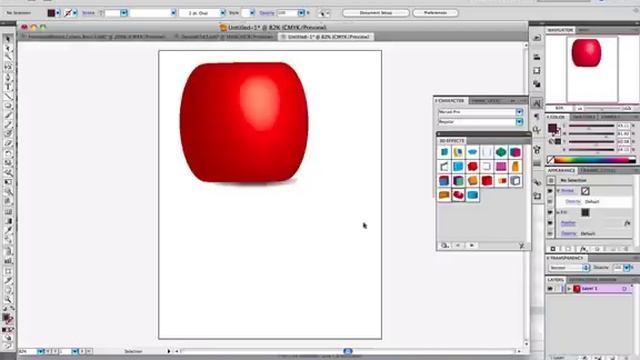
Task: Switch to the 3D Effects tab
Action: tap(451, 140)
